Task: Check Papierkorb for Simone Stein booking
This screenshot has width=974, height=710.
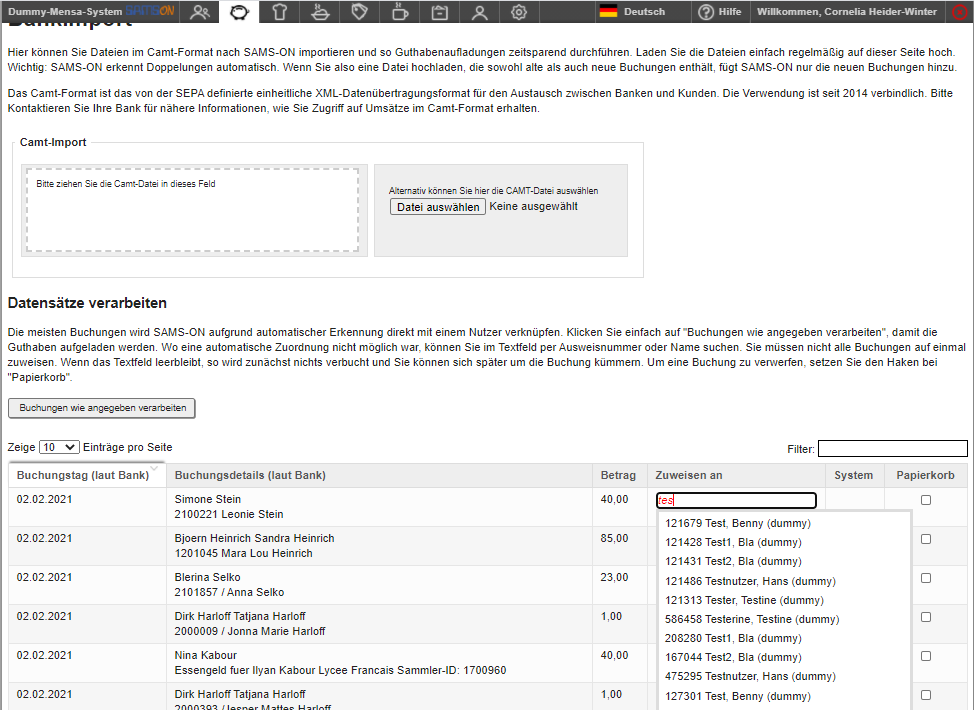Action: (926, 500)
